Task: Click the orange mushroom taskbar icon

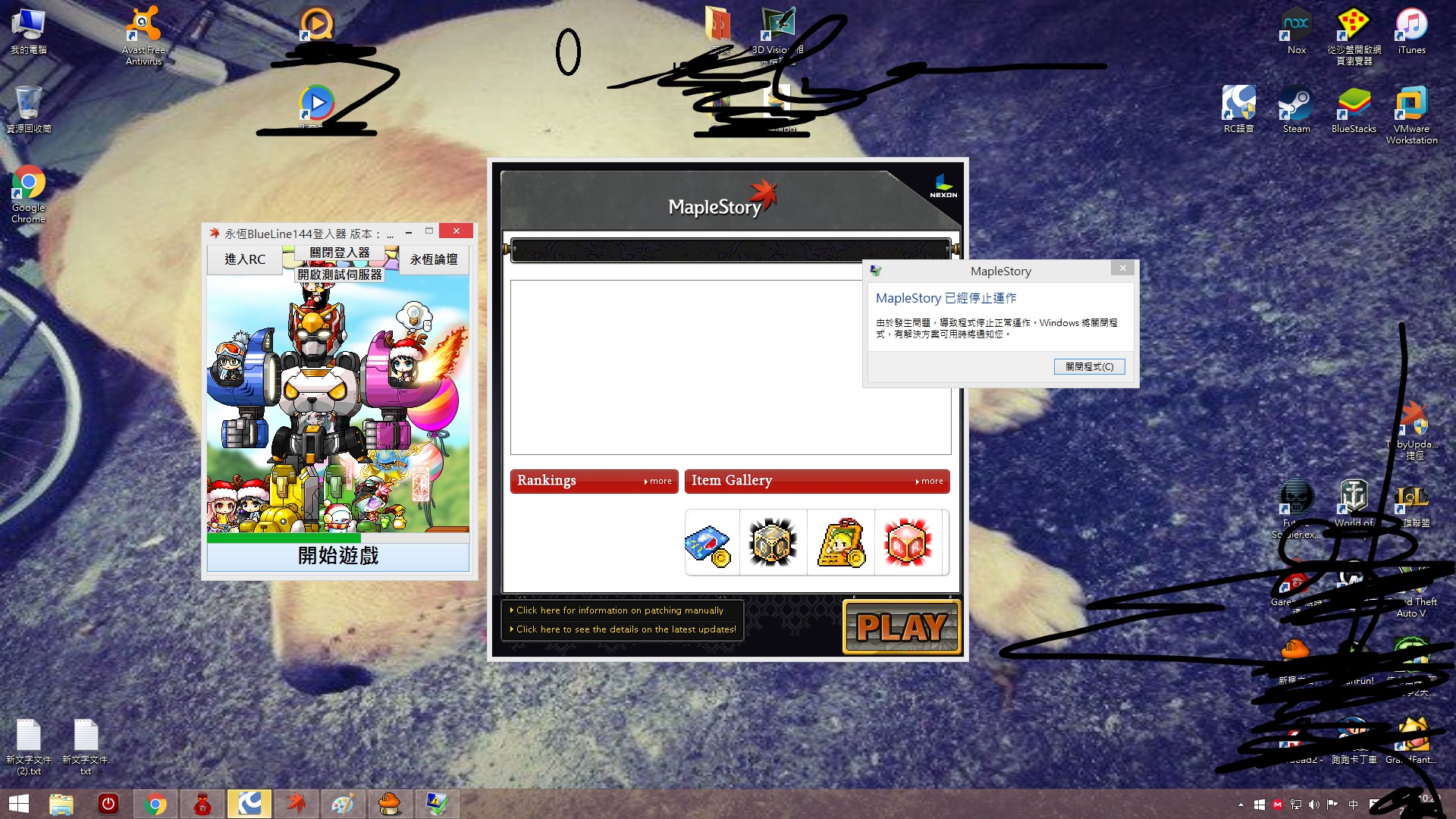Action: [x=390, y=804]
